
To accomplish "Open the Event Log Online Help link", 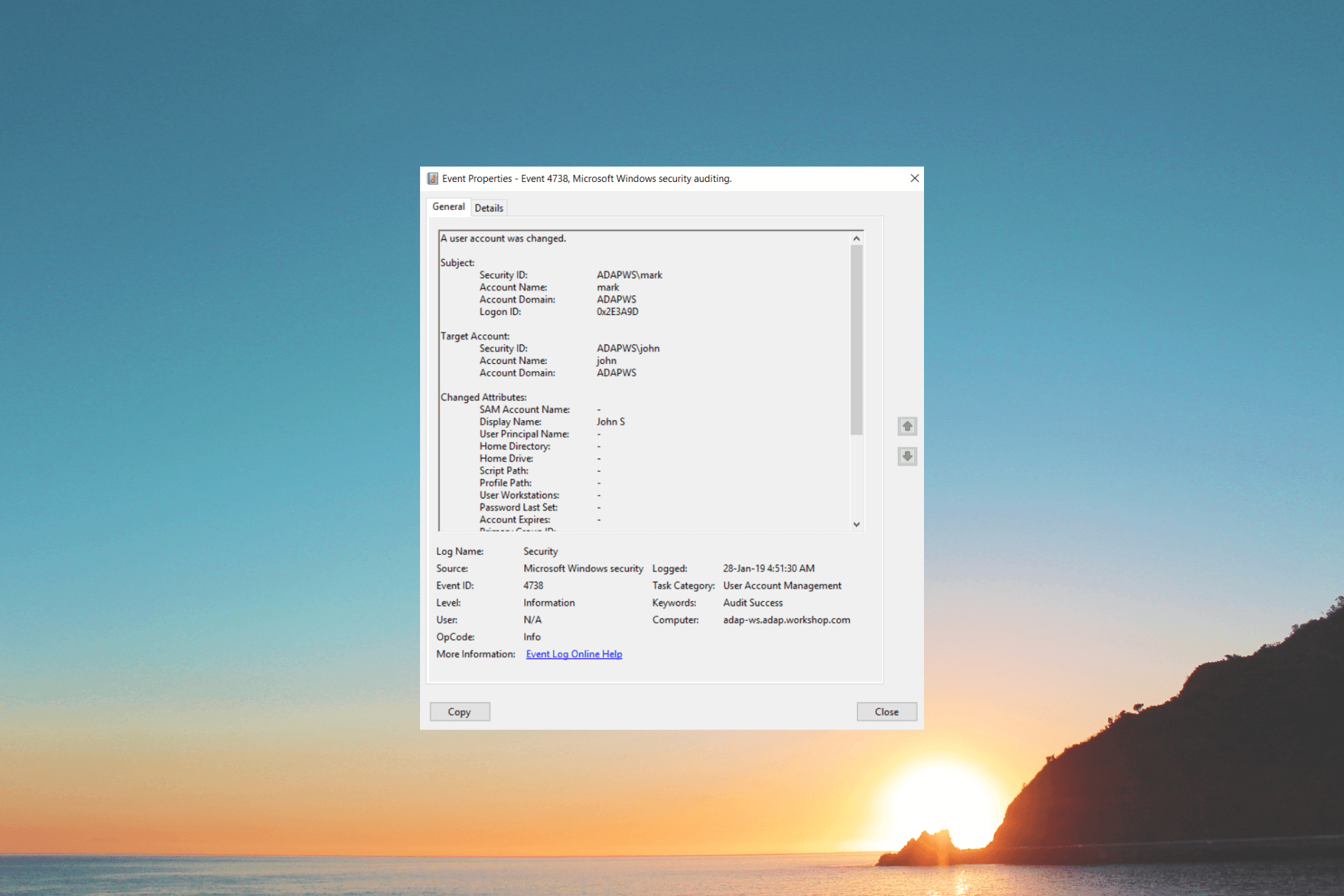I will click(x=574, y=654).
